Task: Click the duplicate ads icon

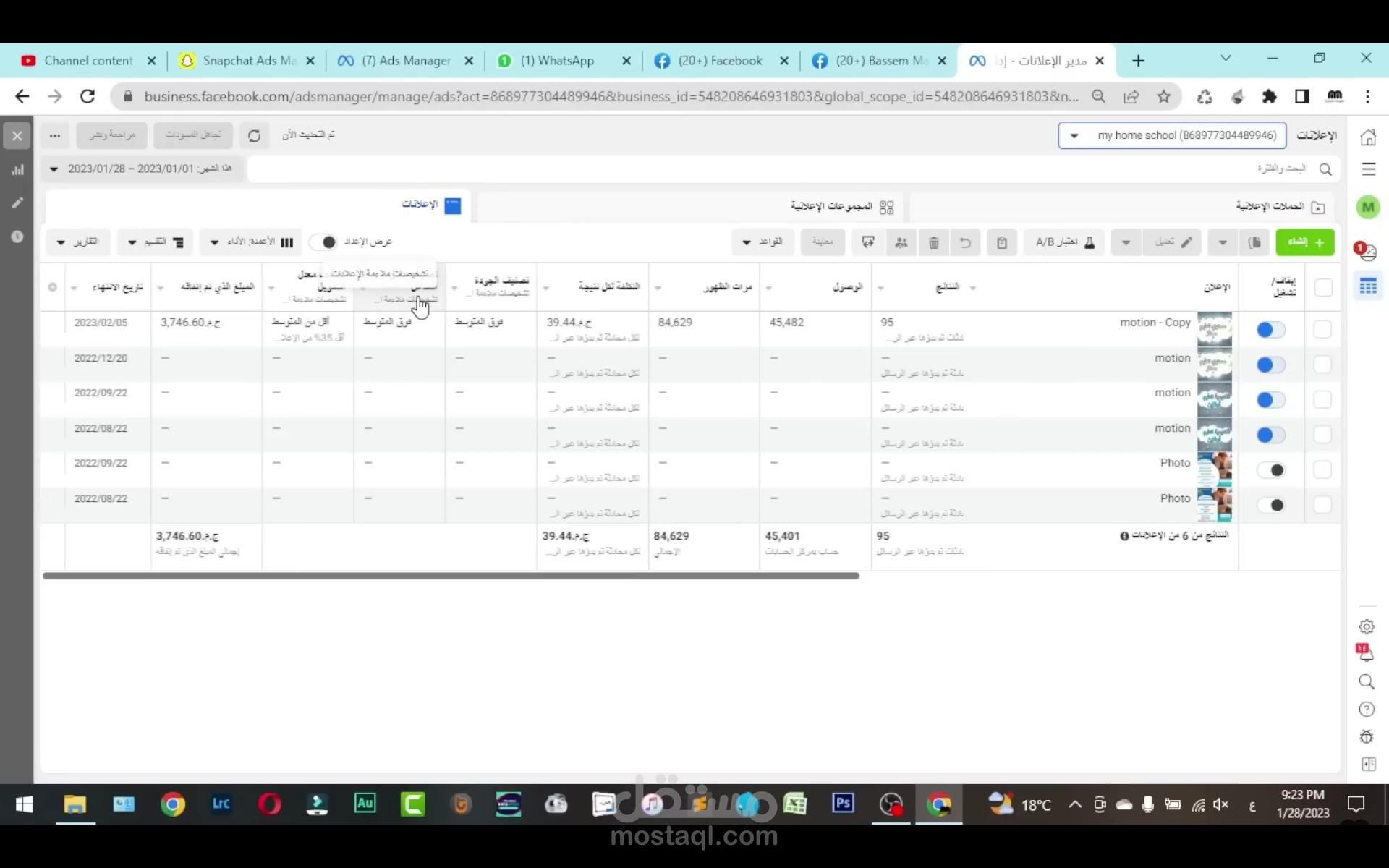Action: 1254,242
